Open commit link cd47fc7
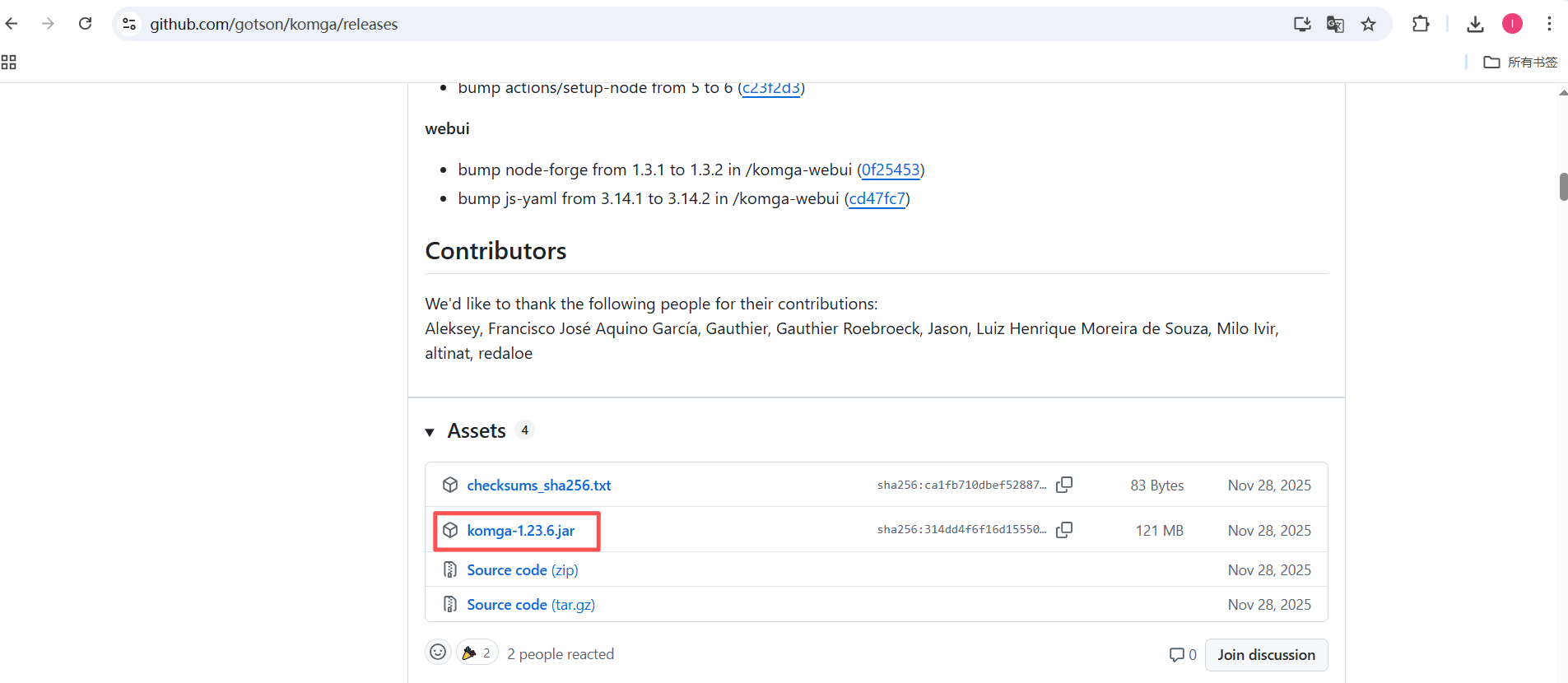The width and height of the screenshot is (1568, 683). (877, 198)
